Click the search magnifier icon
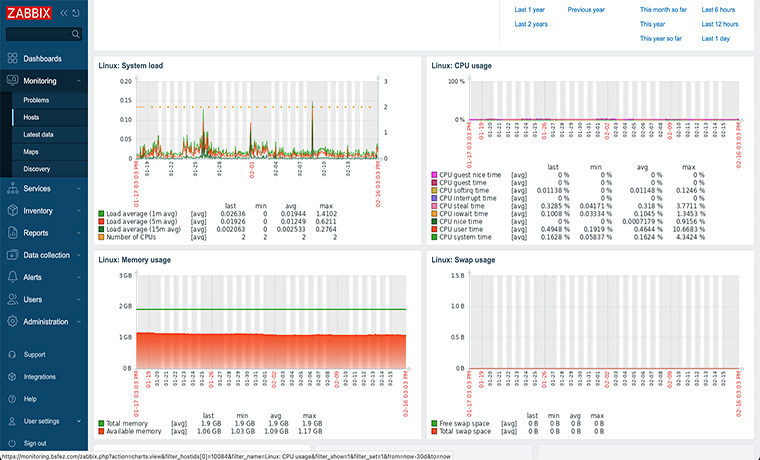 [77, 34]
